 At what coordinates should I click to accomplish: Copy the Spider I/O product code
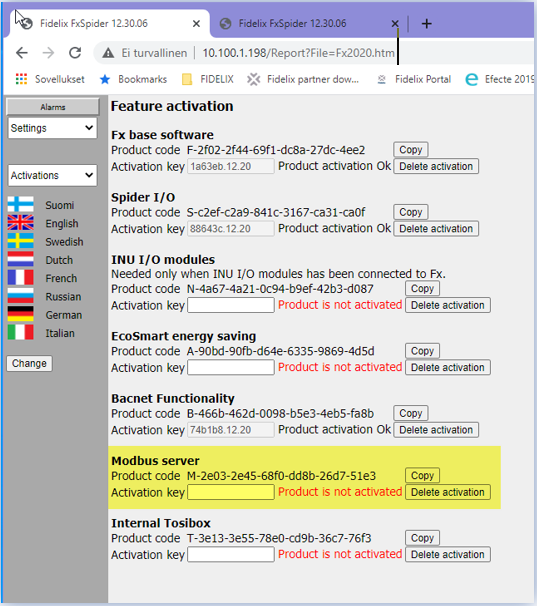[411, 212]
